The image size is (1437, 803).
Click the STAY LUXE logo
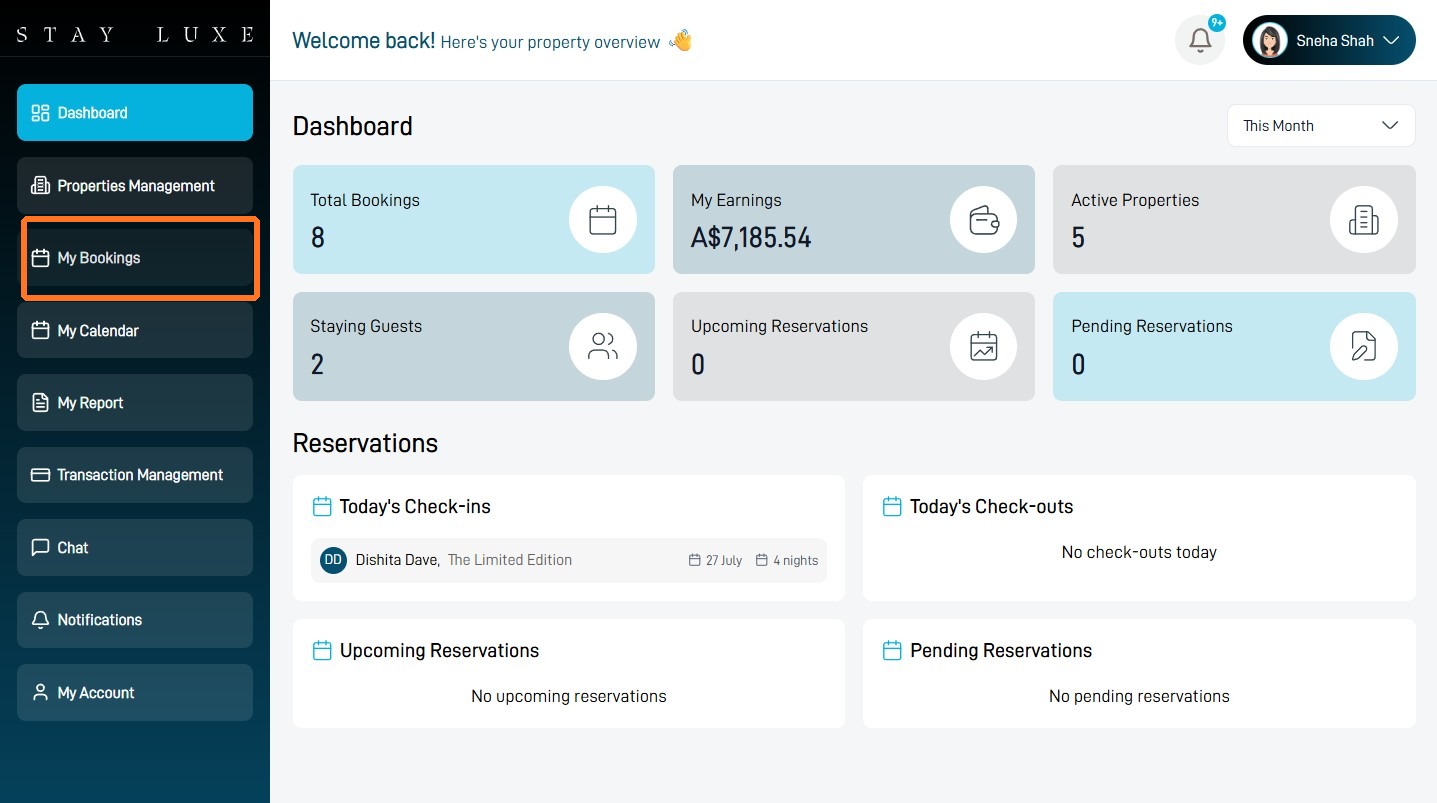click(x=135, y=35)
